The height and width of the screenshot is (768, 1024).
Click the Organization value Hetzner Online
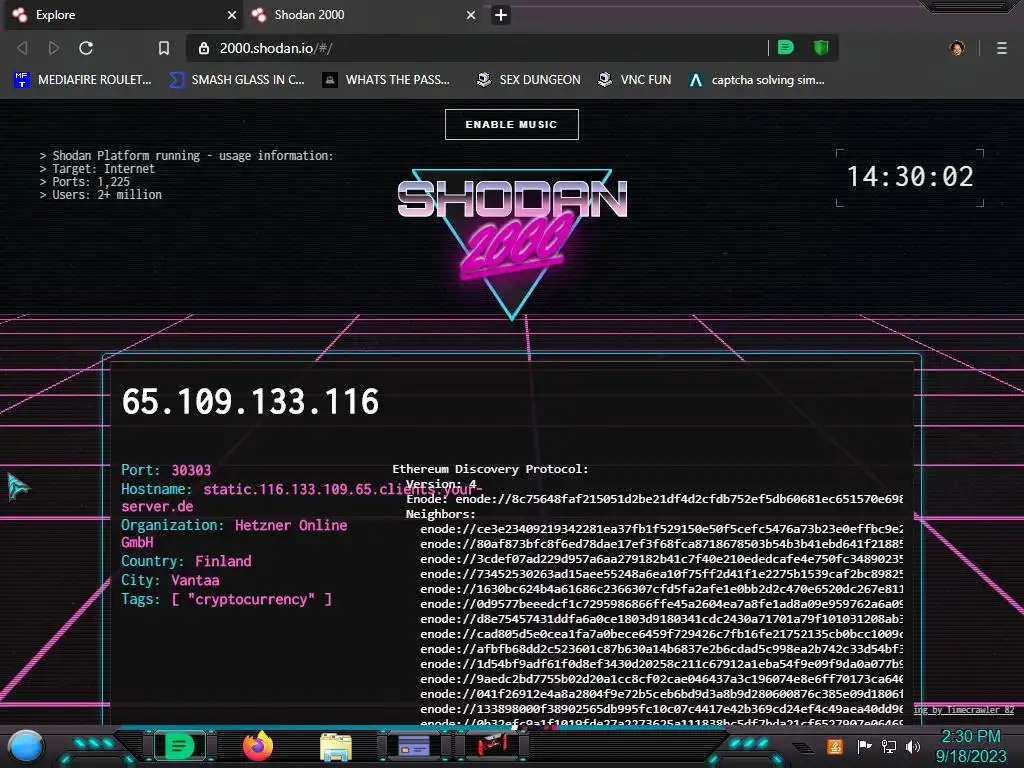click(x=291, y=525)
